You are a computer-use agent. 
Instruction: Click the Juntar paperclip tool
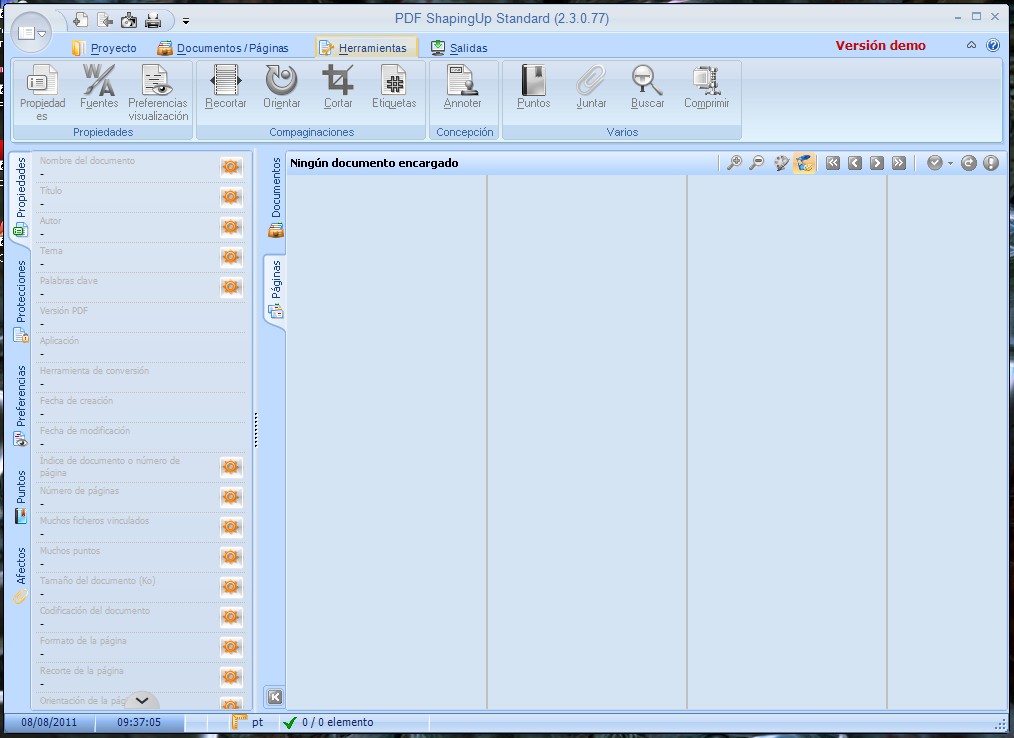(591, 87)
